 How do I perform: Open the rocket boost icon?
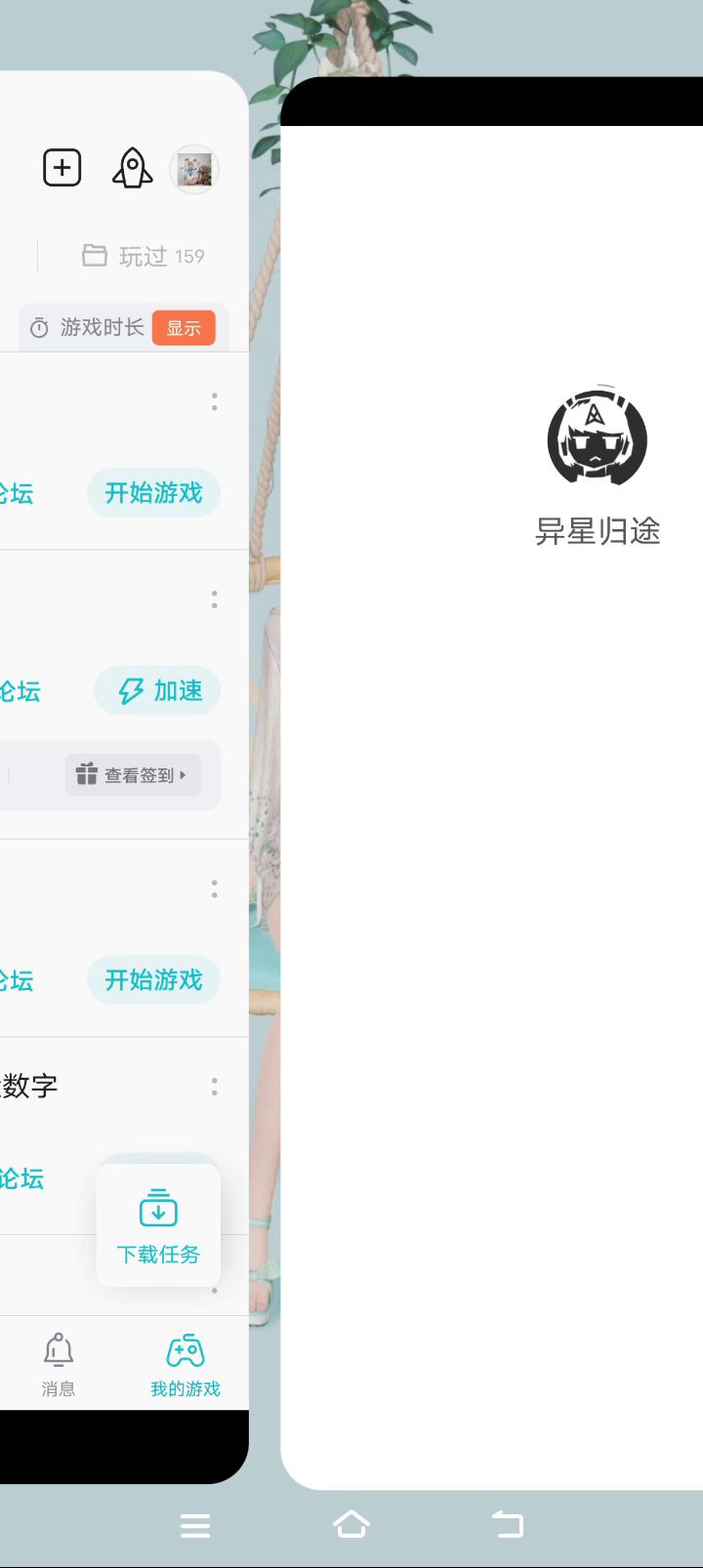[x=132, y=168]
